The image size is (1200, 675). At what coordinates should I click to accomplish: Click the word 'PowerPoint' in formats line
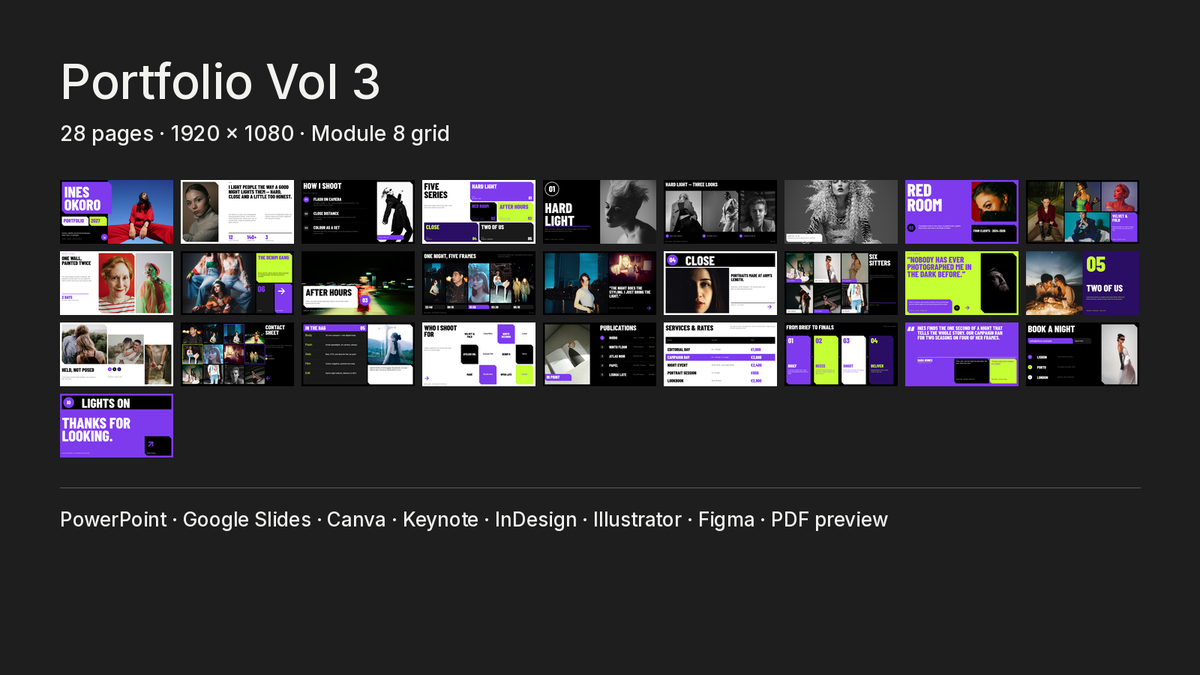tap(113, 519)
